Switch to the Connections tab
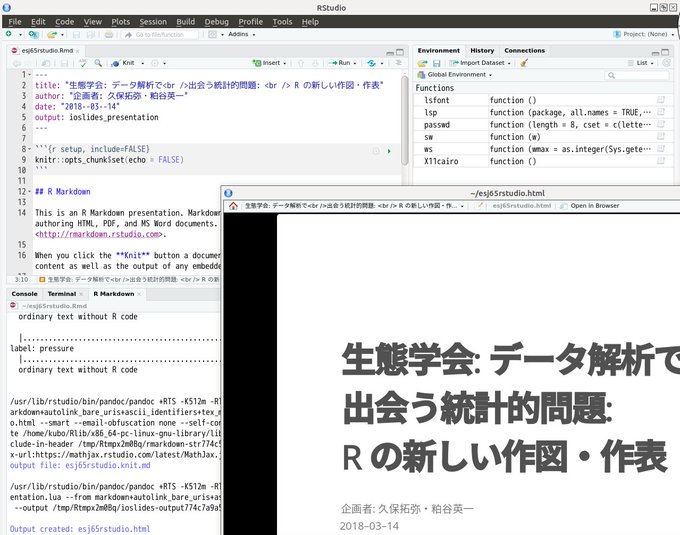 524,51
